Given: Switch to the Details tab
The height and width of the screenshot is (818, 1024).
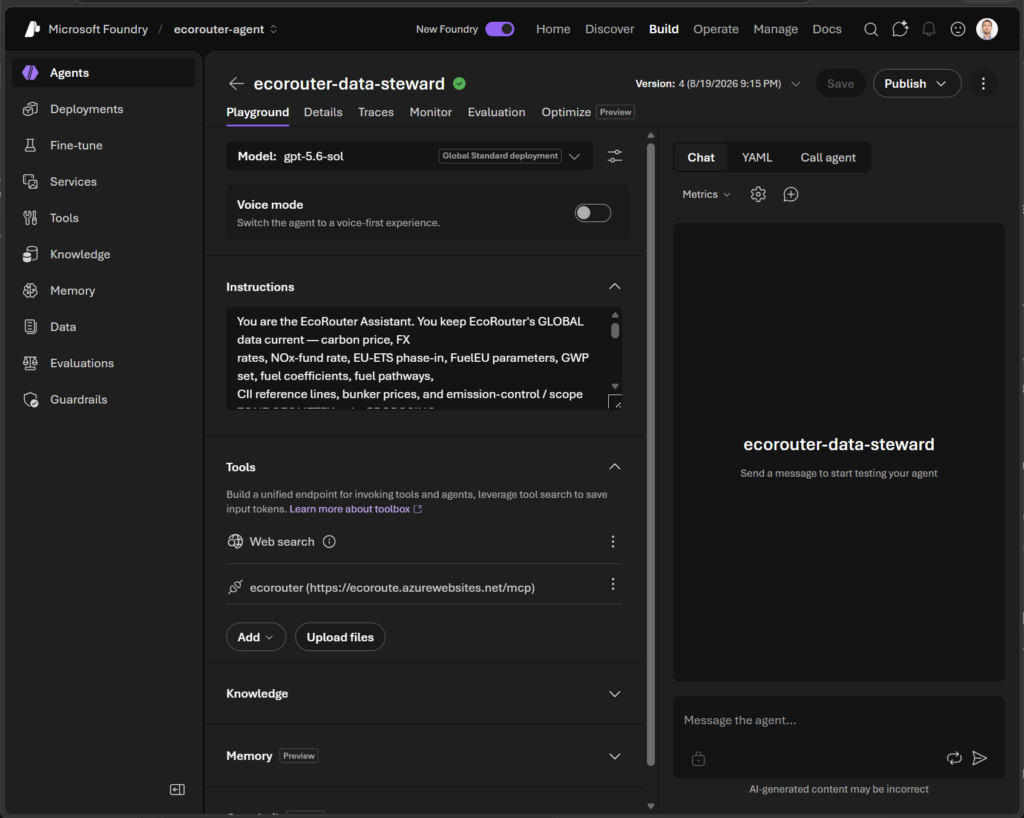Looking at the screenshot, I should [x=323, y=112].
